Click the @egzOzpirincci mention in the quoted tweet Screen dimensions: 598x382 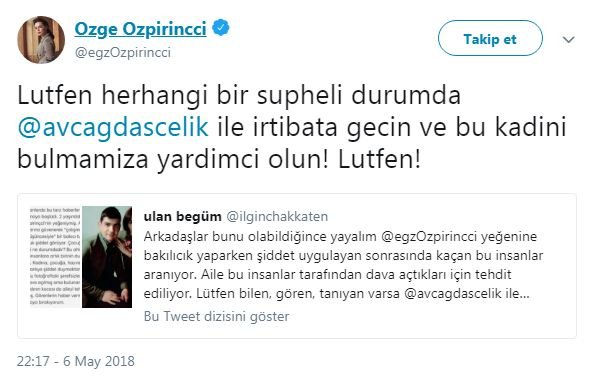(429, 237)
